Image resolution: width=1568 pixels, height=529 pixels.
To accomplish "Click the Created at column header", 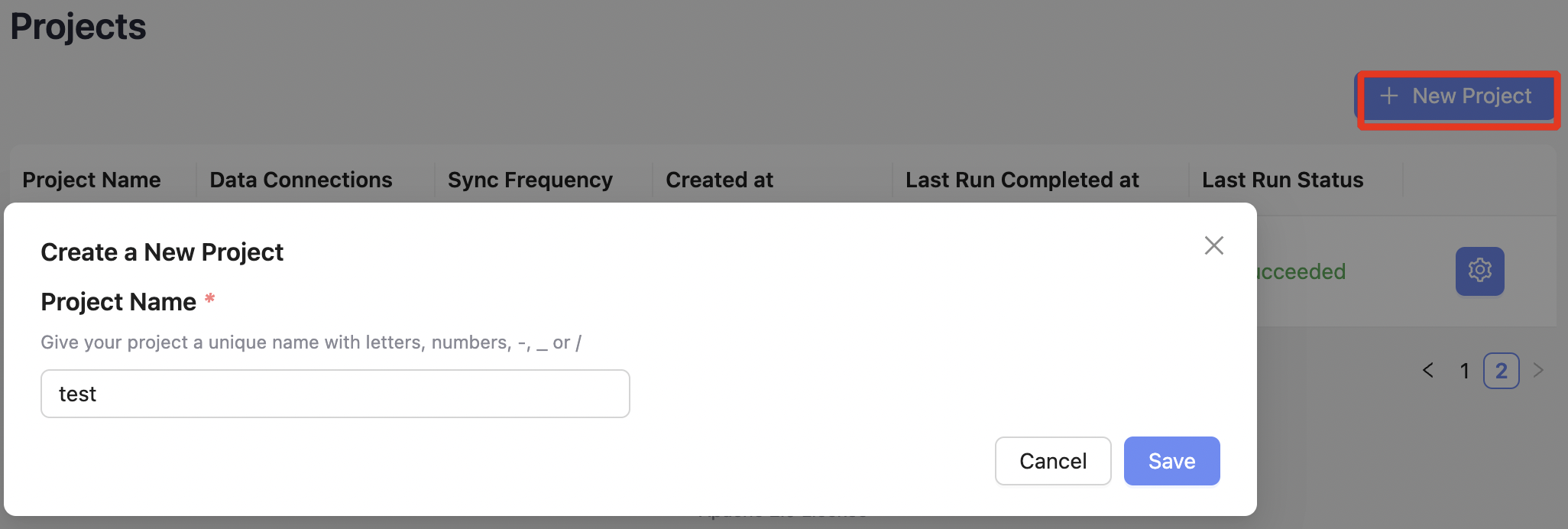I will click(719, 180).
